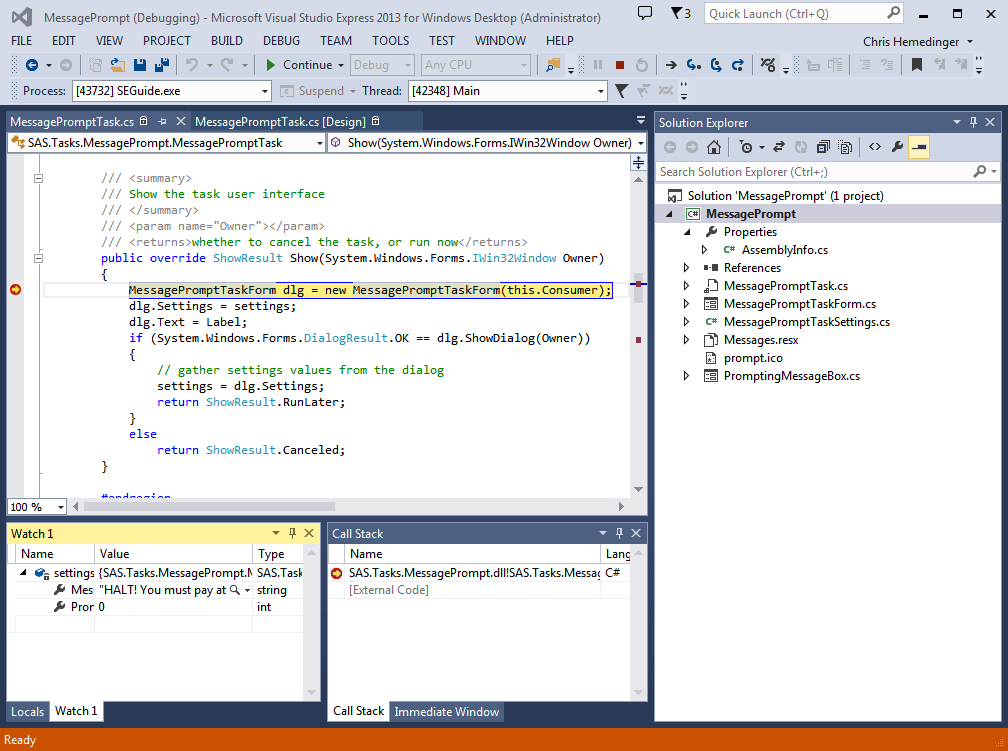Toggle Show All Files in Solution Explorer
Image resolution: width=1008 pixels, height=751 pixels.
845,146
